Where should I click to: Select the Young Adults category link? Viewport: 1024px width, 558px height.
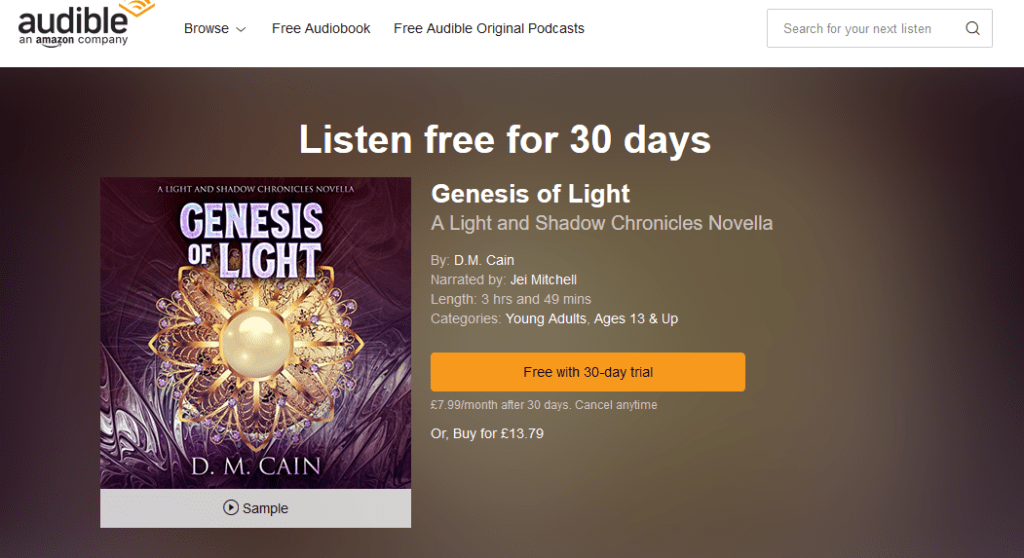click(545, 319)
